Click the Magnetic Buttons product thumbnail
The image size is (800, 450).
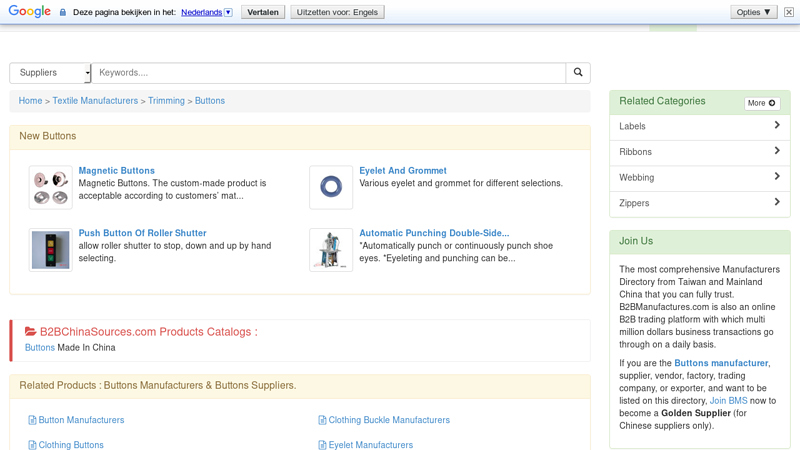point(51,187)
